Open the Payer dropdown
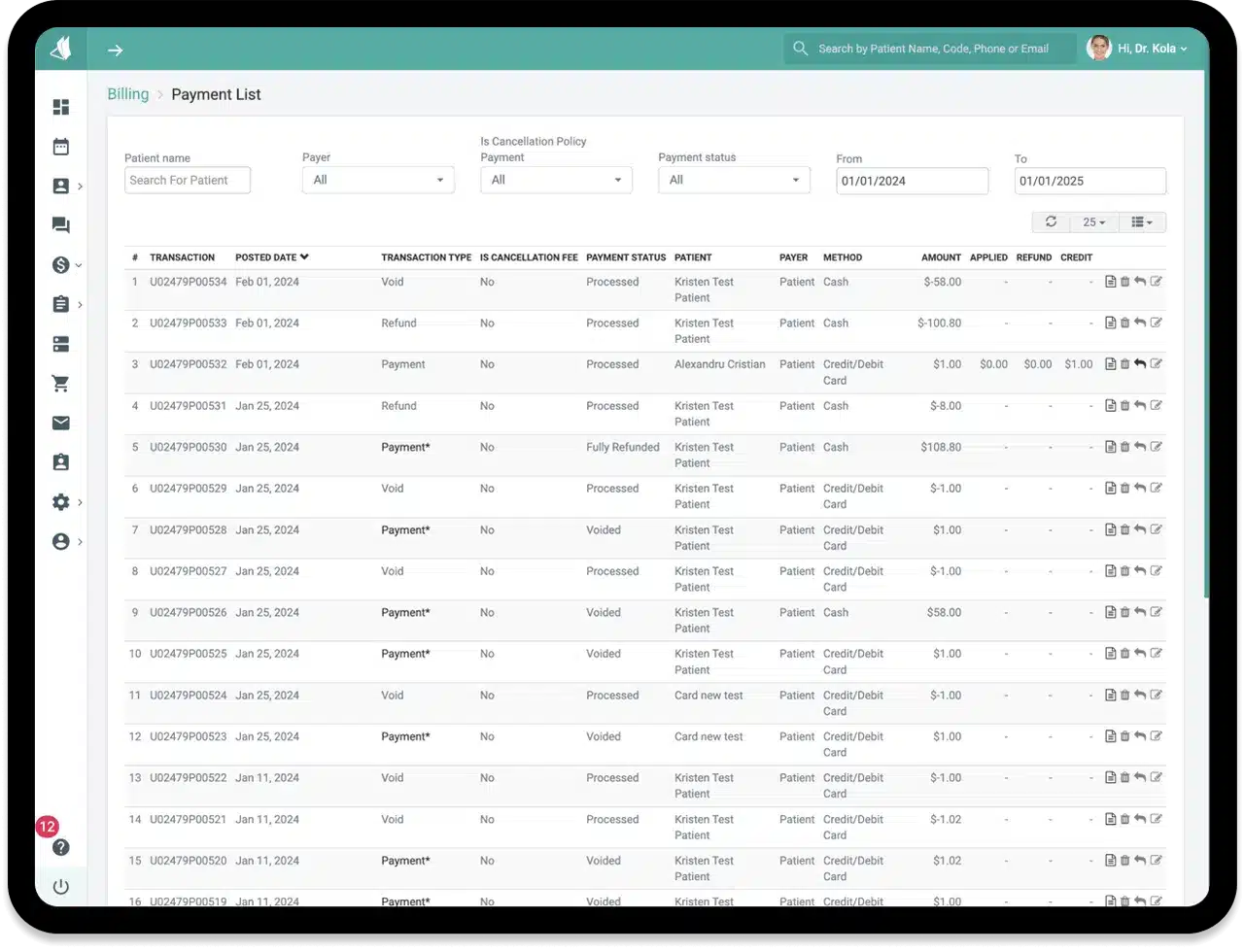This screenshot has height=952, width=1244. coord(378,180)
